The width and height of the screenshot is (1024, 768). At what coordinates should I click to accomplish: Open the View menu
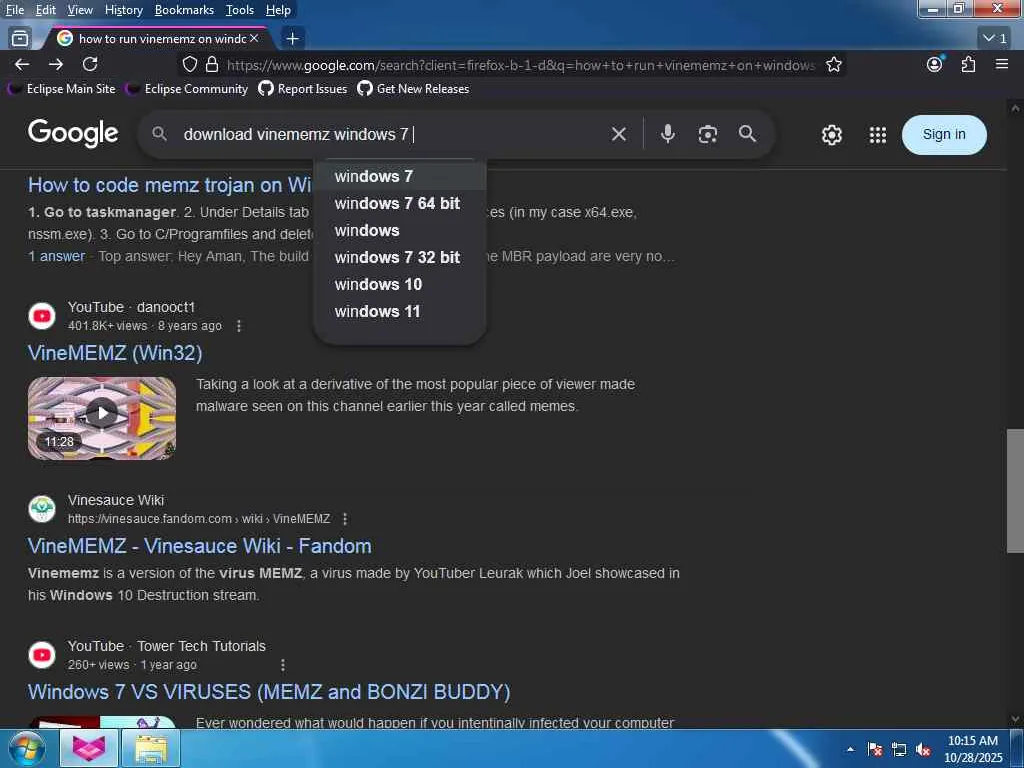(80, 10)
